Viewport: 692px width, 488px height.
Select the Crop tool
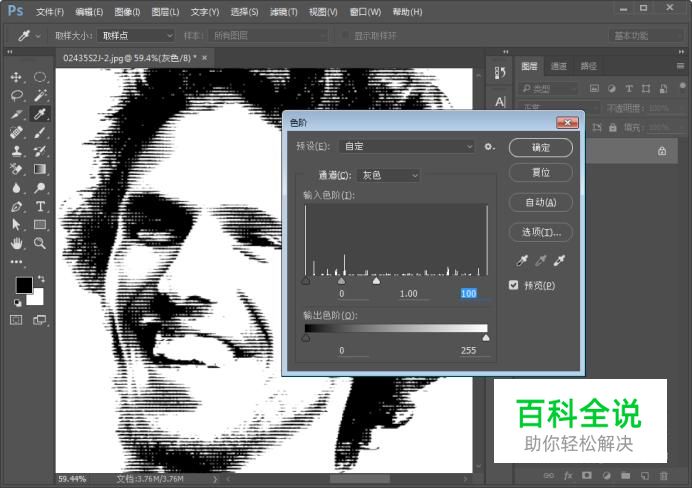coord(16,114)
